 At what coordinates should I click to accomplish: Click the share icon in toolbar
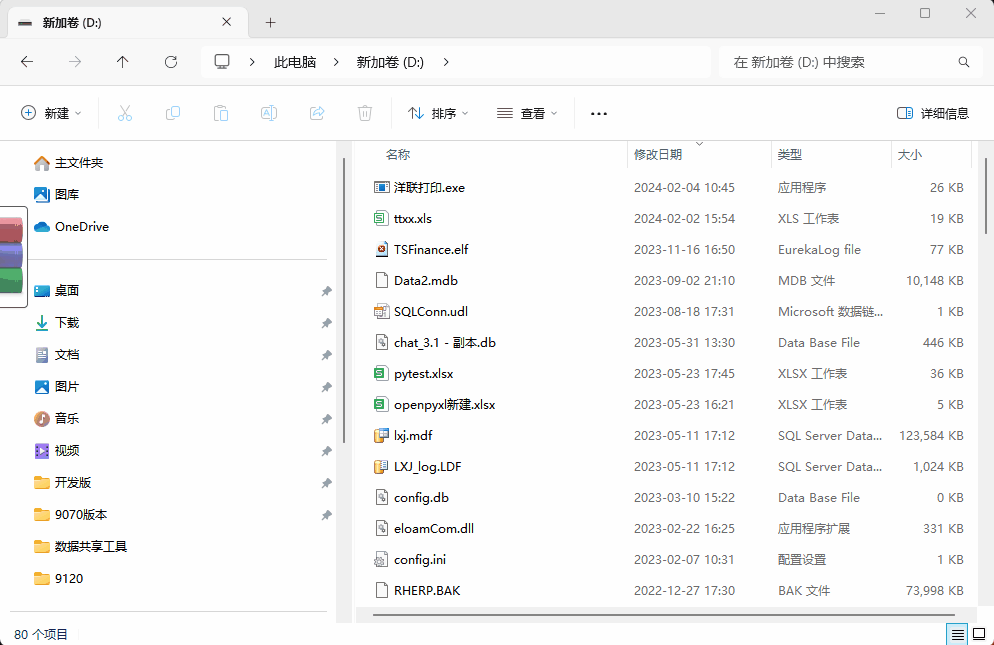(x=317, y=113)
